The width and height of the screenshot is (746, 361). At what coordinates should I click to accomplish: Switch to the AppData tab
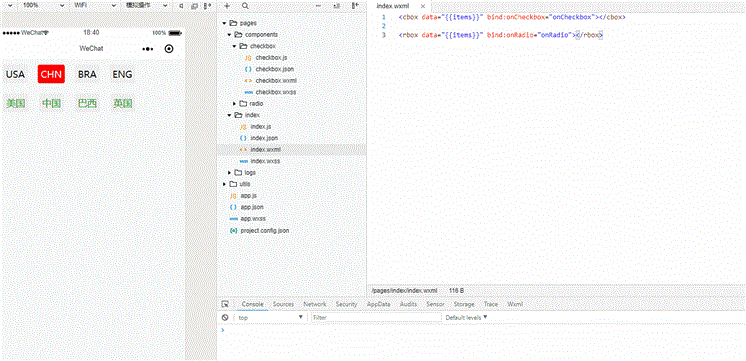pyautogui.click(x=379, y=304)
